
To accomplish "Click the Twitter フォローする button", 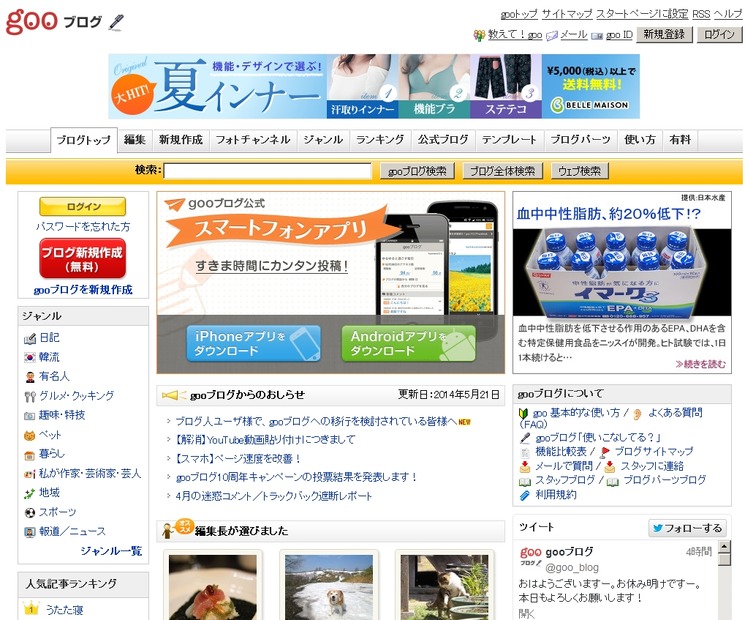I will pyautogui.click(x=687, y=528).
